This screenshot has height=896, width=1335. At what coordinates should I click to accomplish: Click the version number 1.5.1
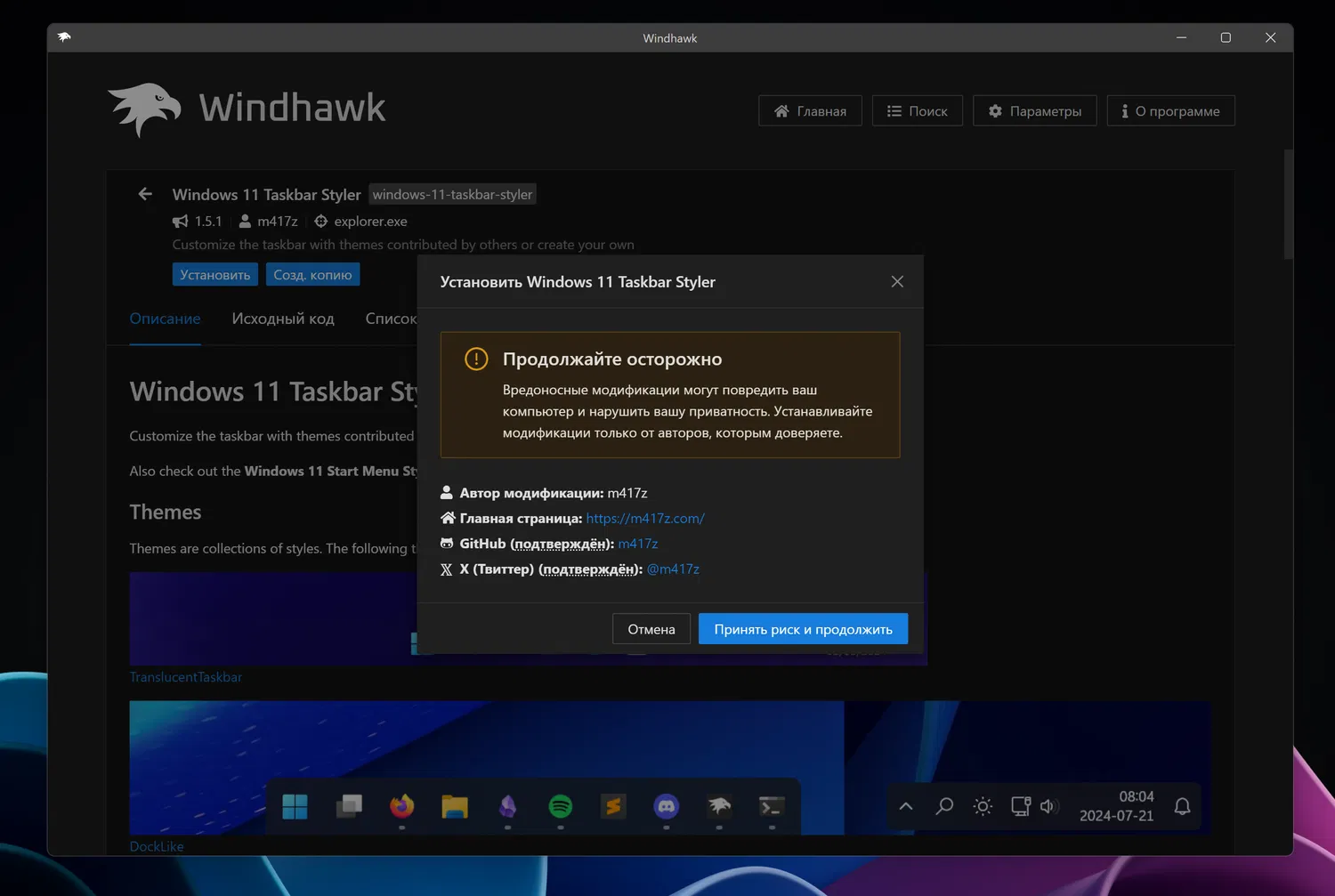click(208, 222)
